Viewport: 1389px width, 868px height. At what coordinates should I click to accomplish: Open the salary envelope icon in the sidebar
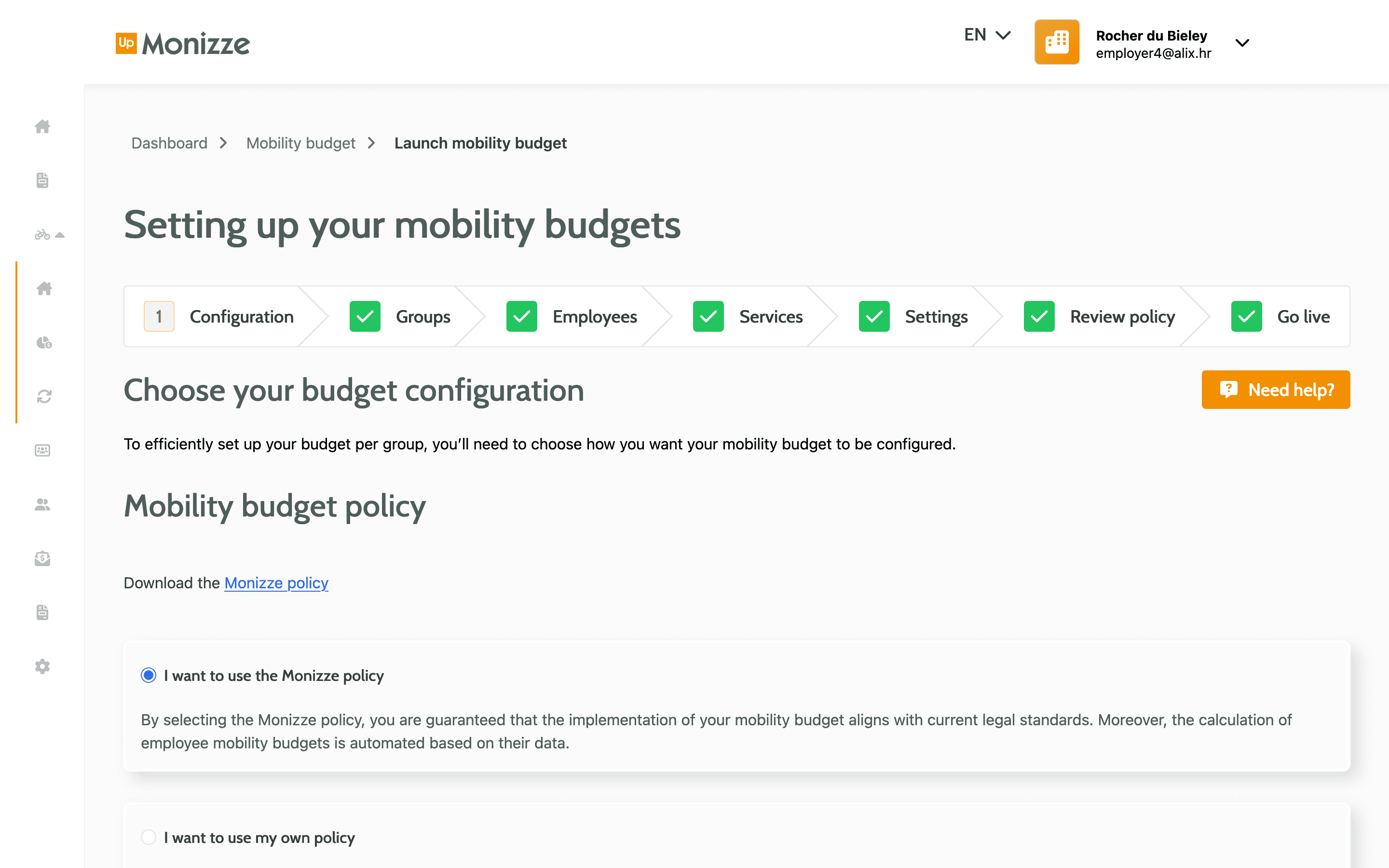[x=42, y=558]
